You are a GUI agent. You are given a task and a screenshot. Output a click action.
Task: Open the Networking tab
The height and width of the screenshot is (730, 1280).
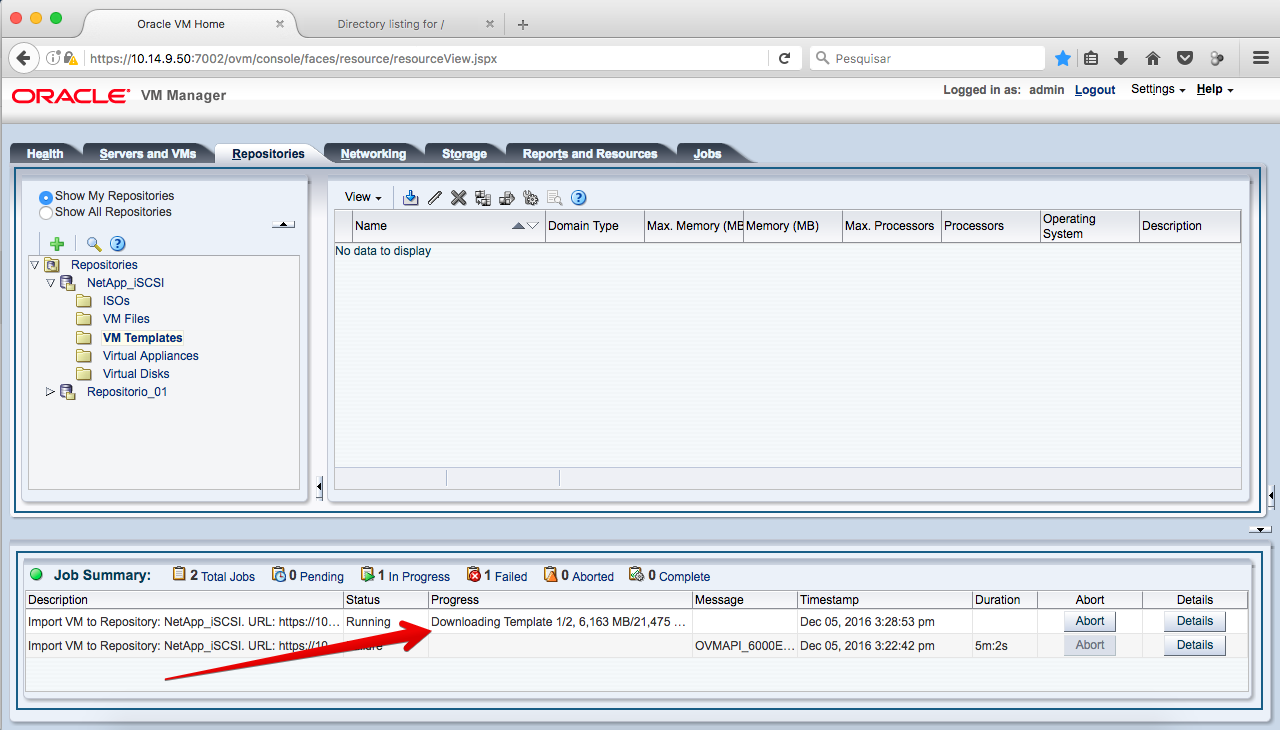(x=373, y=154)
